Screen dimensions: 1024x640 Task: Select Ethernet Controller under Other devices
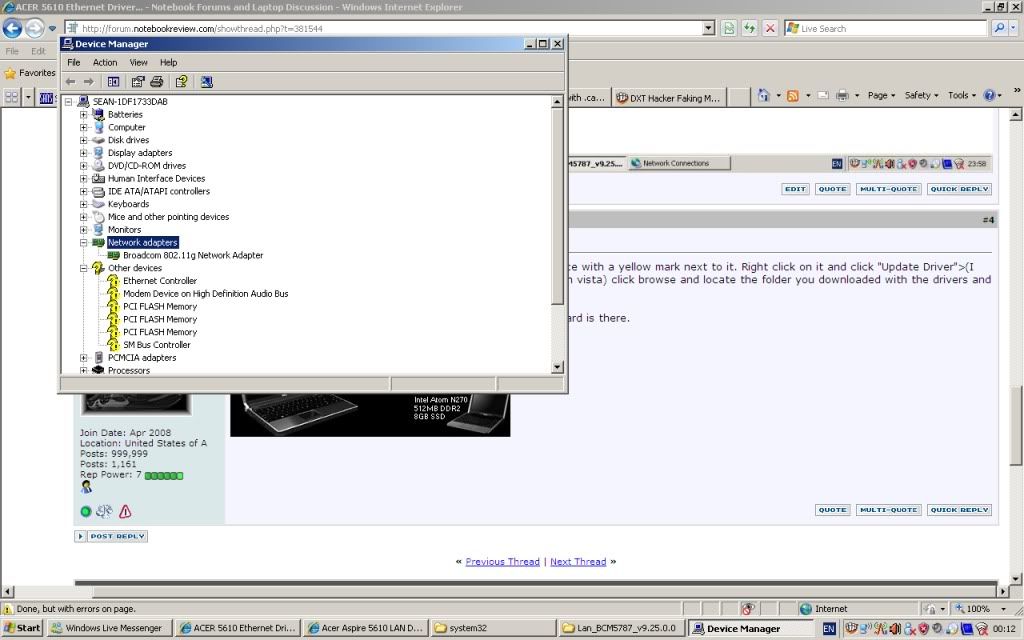point(160,281)
